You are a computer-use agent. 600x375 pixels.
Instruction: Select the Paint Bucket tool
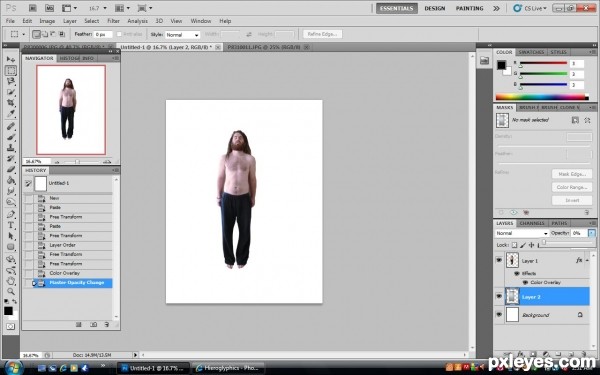[11, 180]
